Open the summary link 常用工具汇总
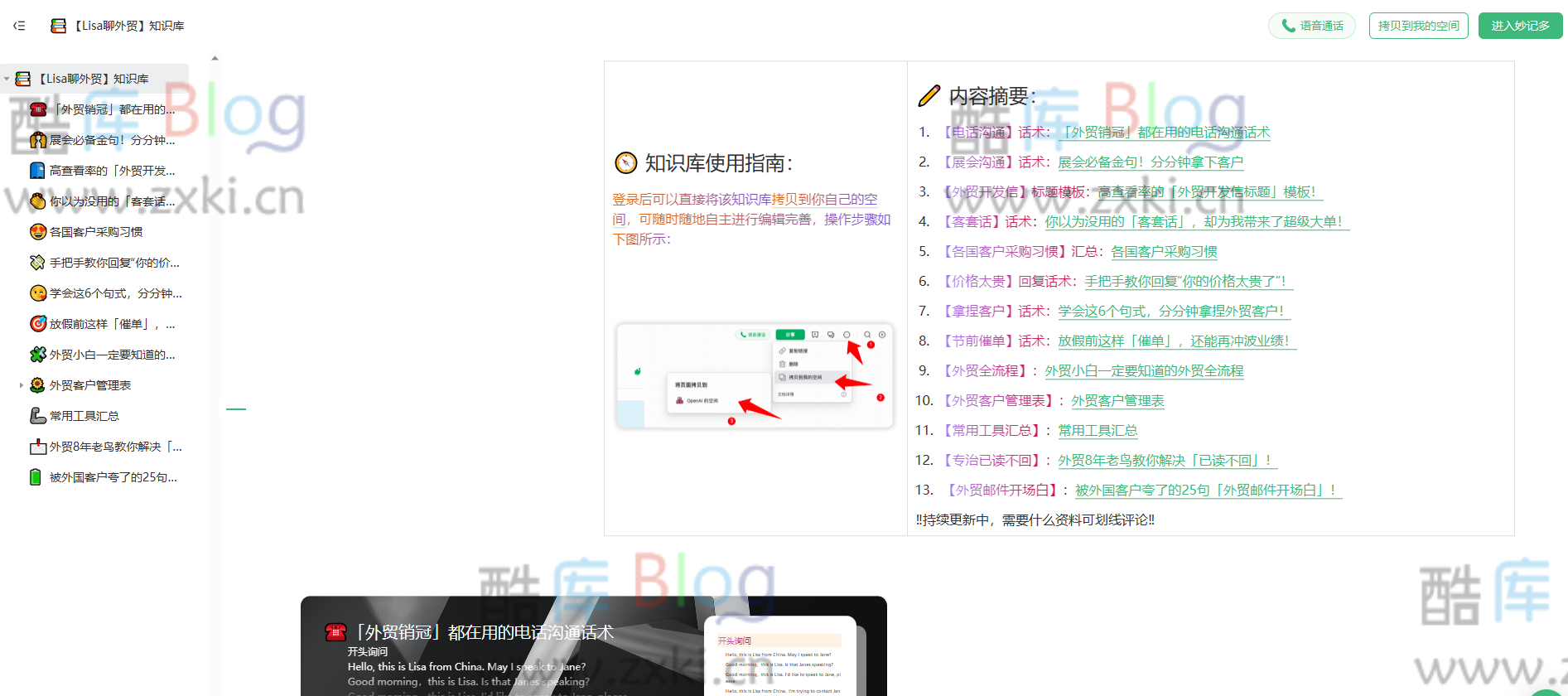The height and width of the screenshot is (696, 1568). 1098,431
